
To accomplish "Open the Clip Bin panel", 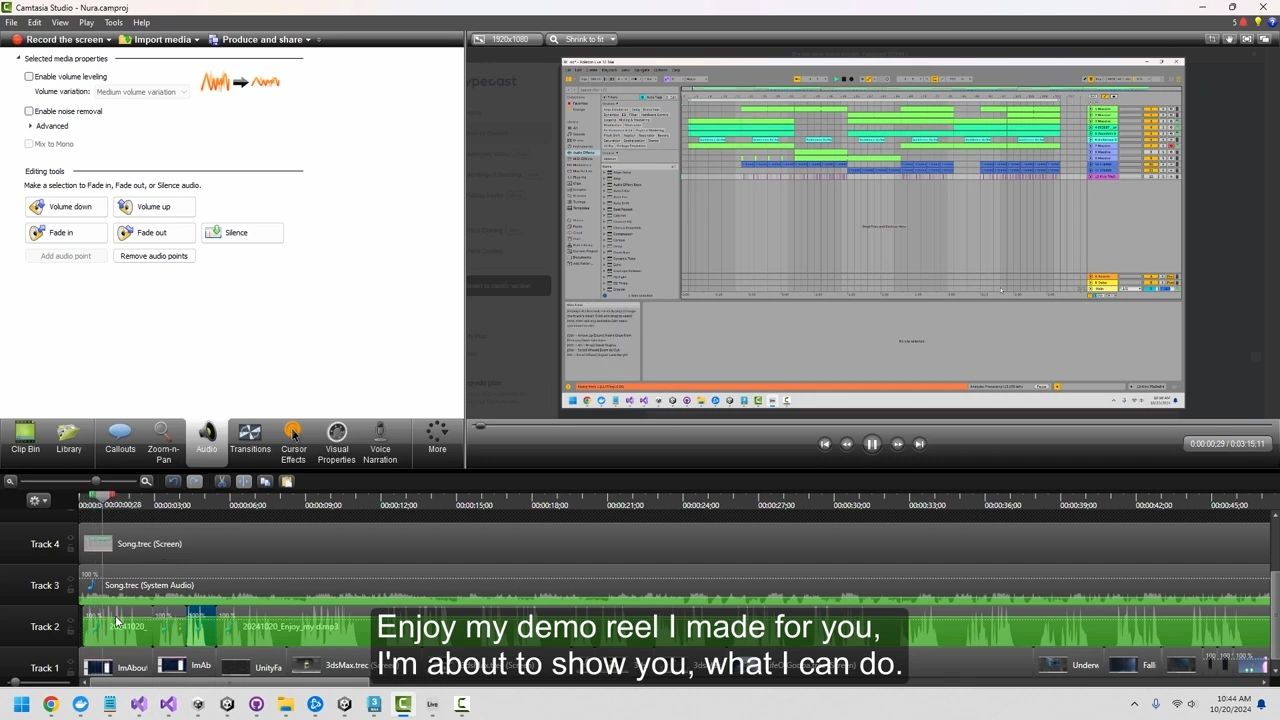I will [x=25, y=438].
